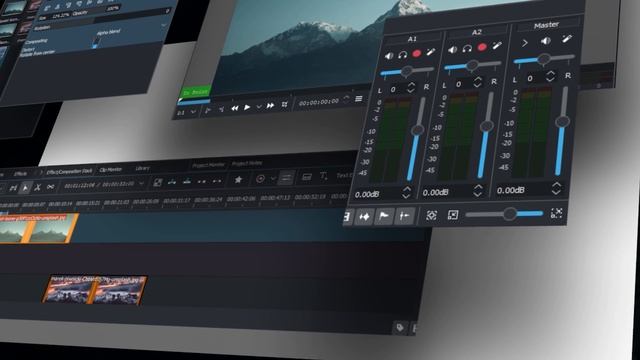Play the monitor preview
This screenshot has height=360, width=640.
point(247,107)
